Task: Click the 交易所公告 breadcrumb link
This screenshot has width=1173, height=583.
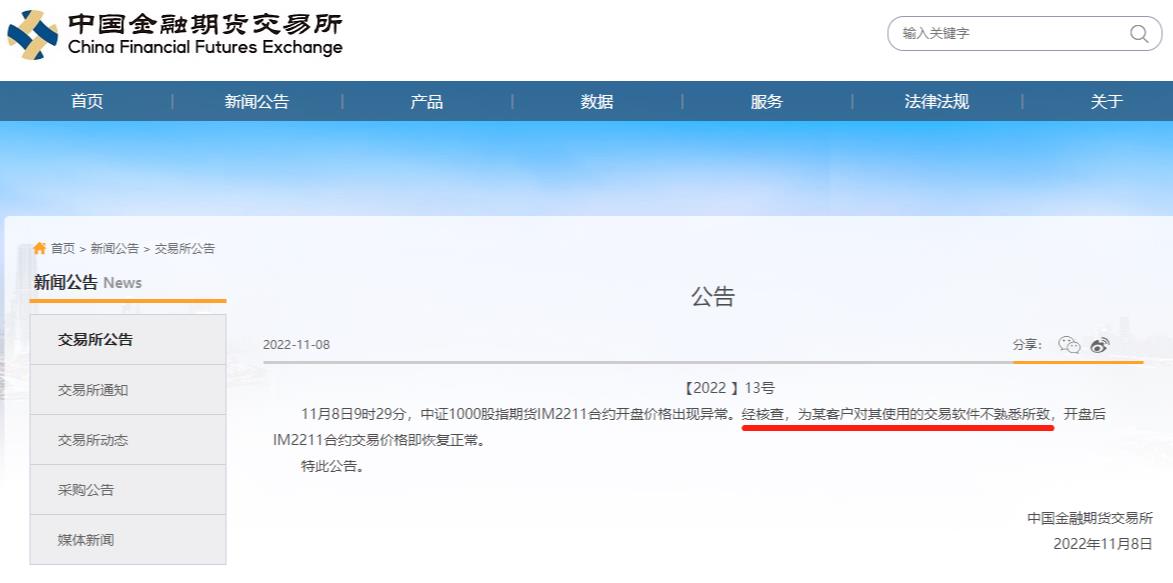Action: [185, 248]
